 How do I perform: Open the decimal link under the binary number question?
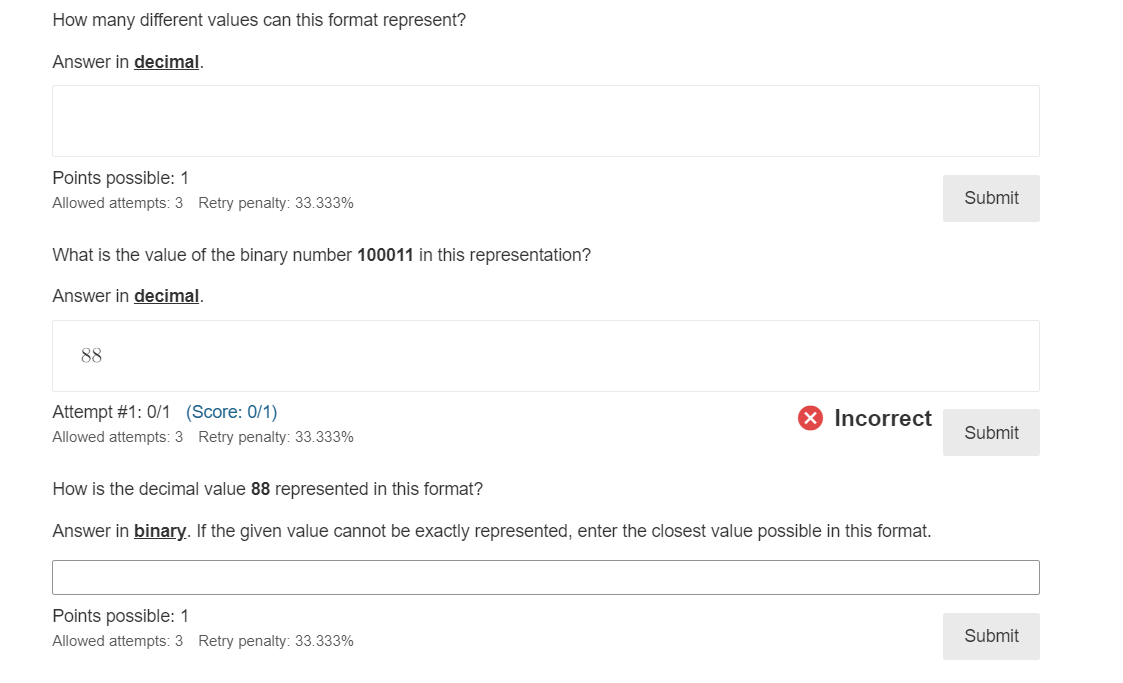166,296
